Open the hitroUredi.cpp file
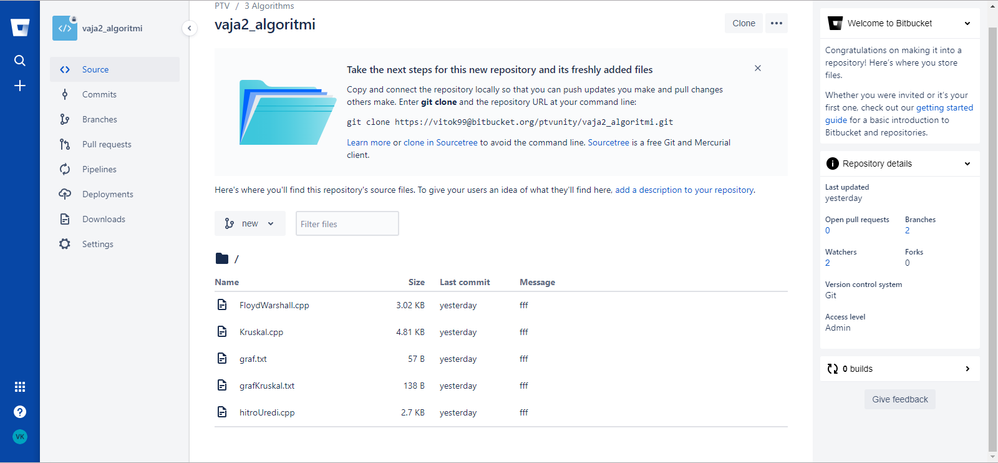This screenshot has width=998, height=463. click(x=267, y=412)
